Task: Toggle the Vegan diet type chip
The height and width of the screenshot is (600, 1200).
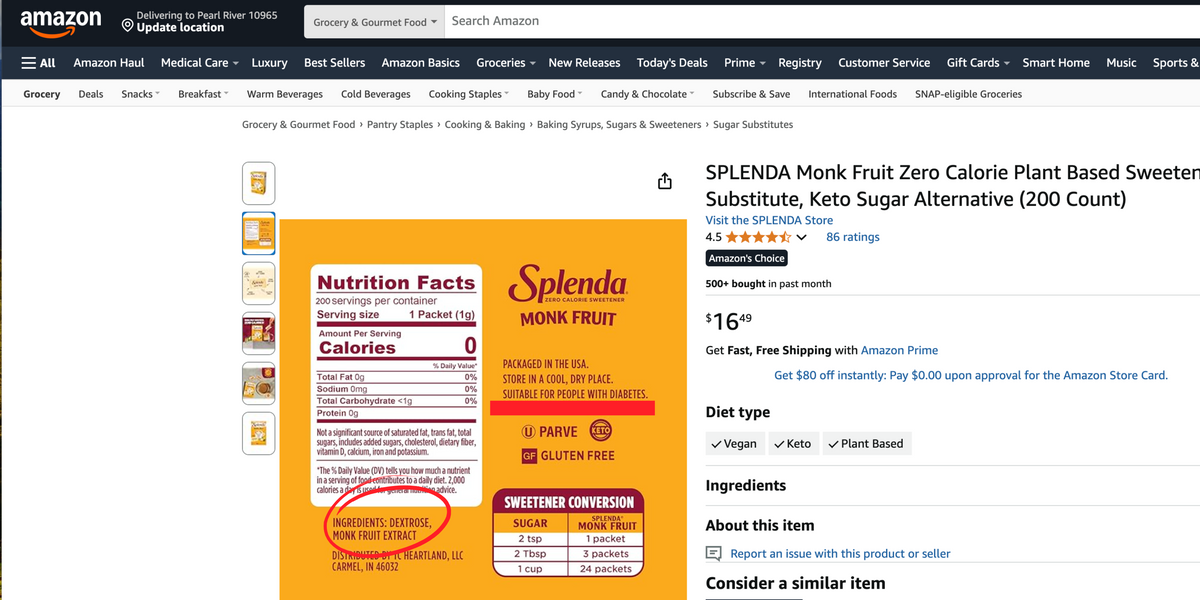Action: pyautogui.click(x=735, y=443)
